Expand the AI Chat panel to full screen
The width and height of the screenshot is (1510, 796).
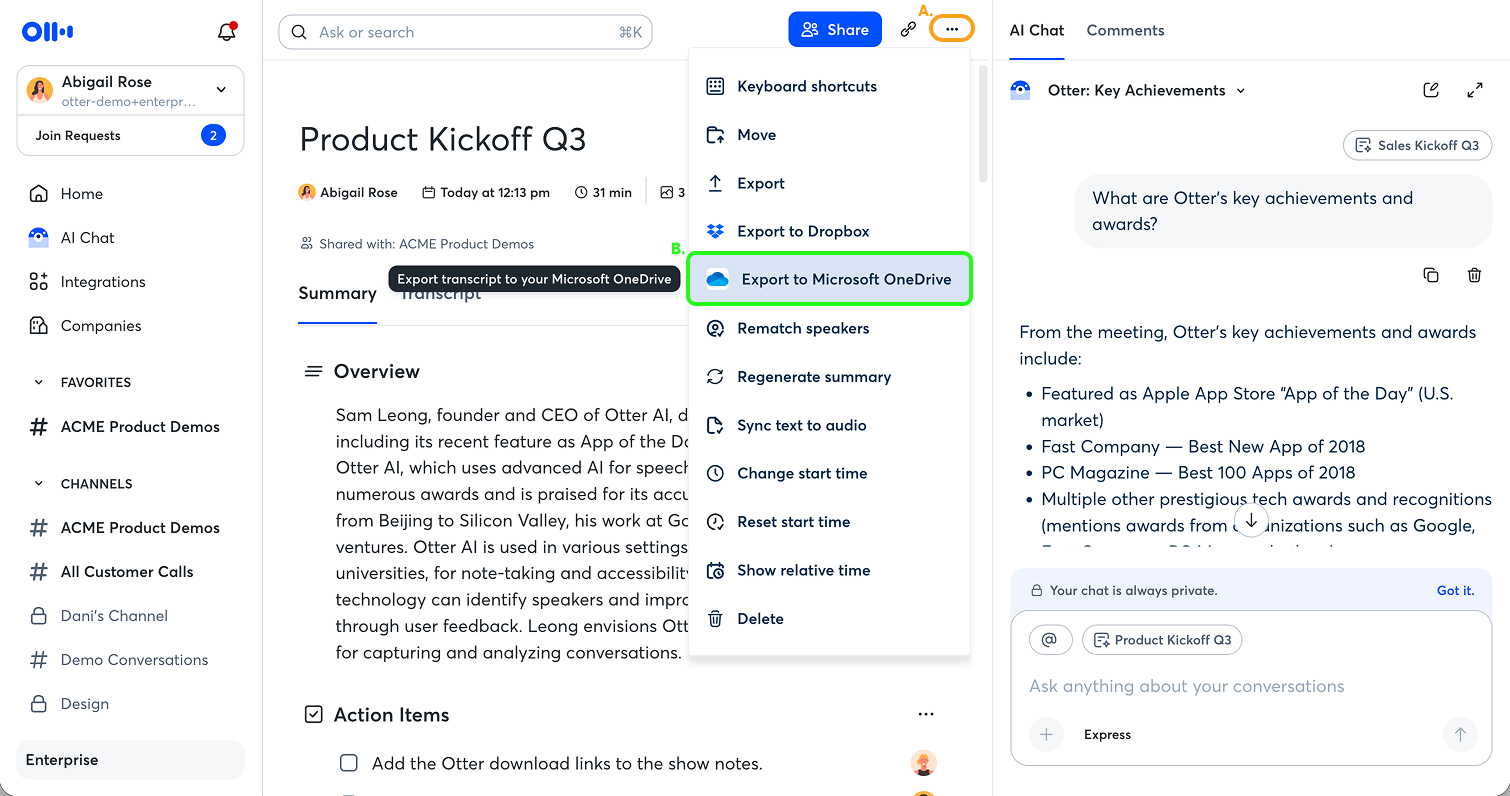click(1474, 90)
